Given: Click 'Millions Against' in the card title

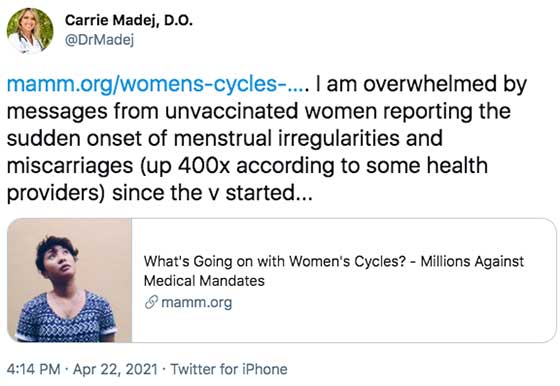Looking at the screenshot, I should pos(472,261).
